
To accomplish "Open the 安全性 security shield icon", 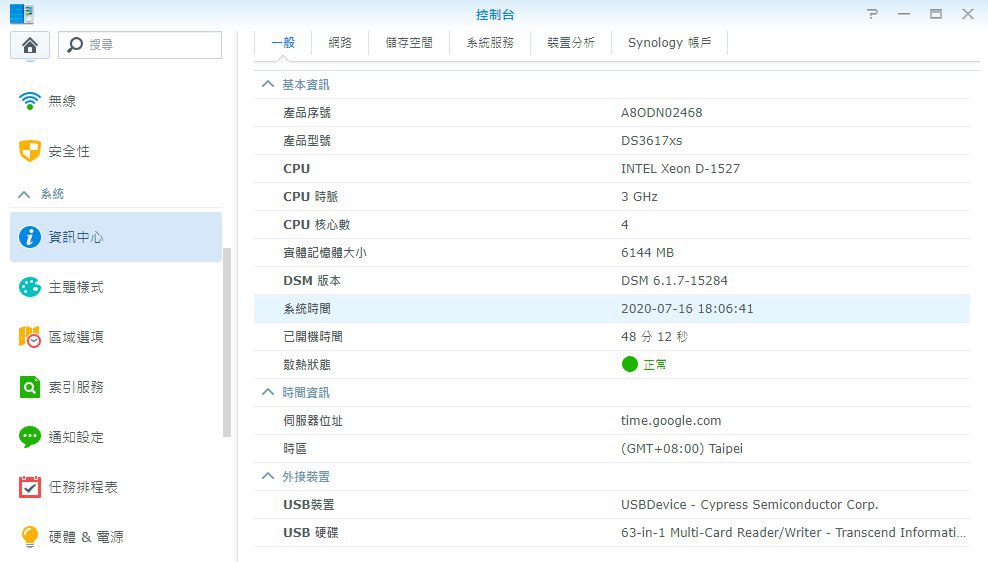I will point(30,151).
